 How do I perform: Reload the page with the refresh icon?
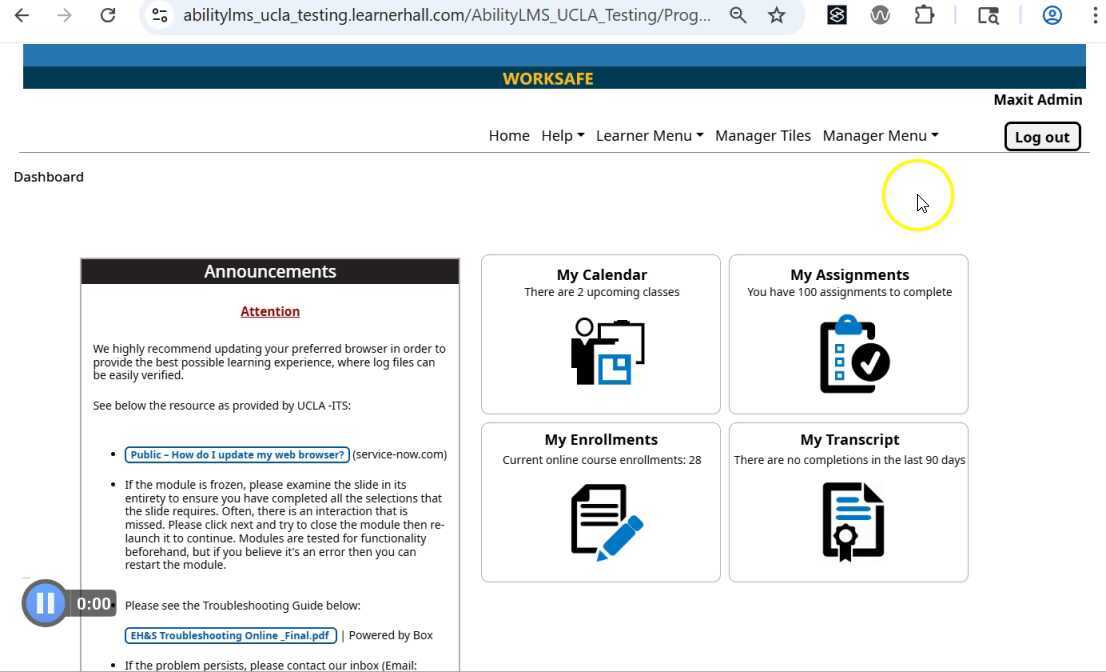tap(107, 15)
